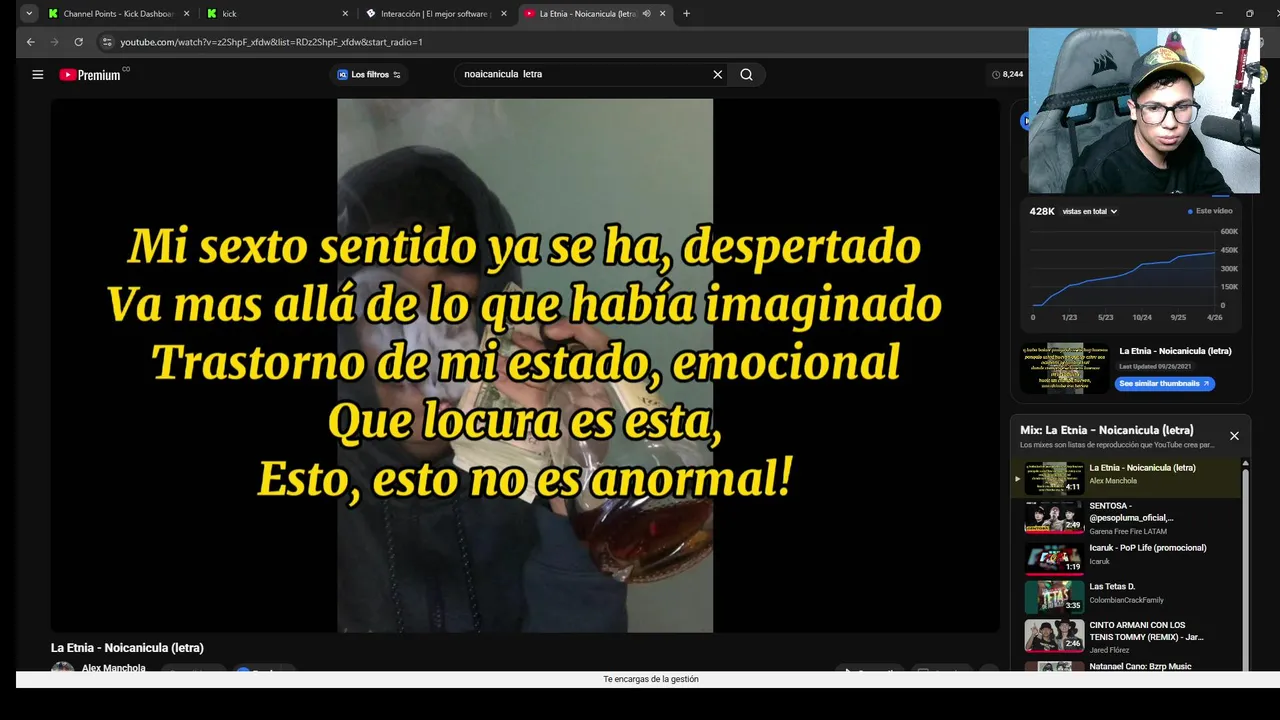
Task: Open the 'Los filtros' extension button
Action: (369, 75)
